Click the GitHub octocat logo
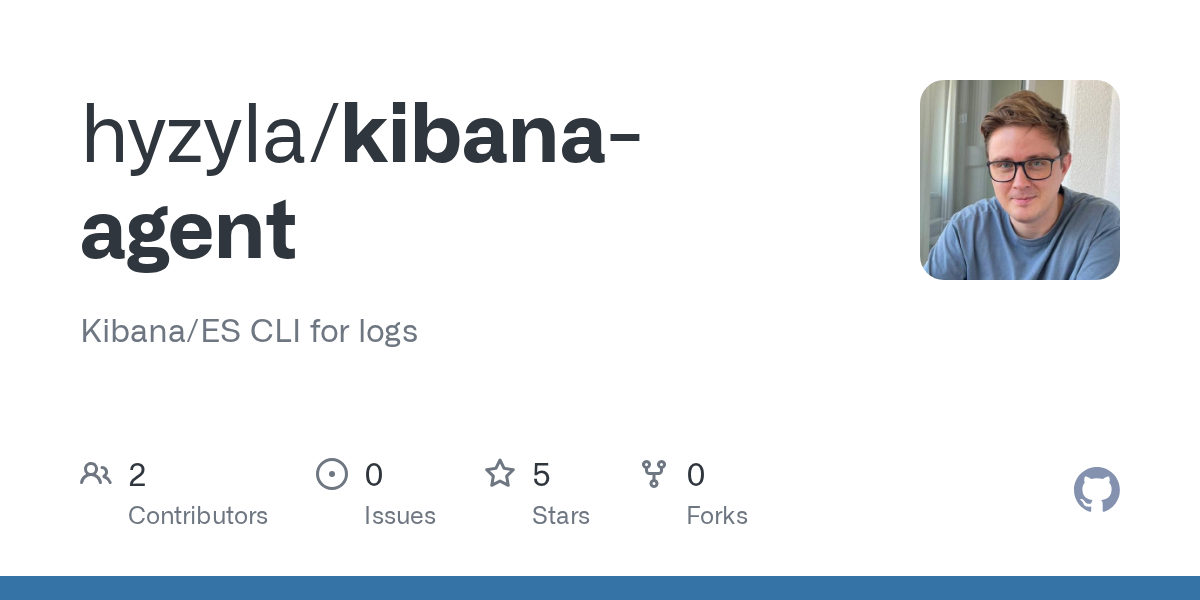The image size is (1200, 600). coord(1097,490)
